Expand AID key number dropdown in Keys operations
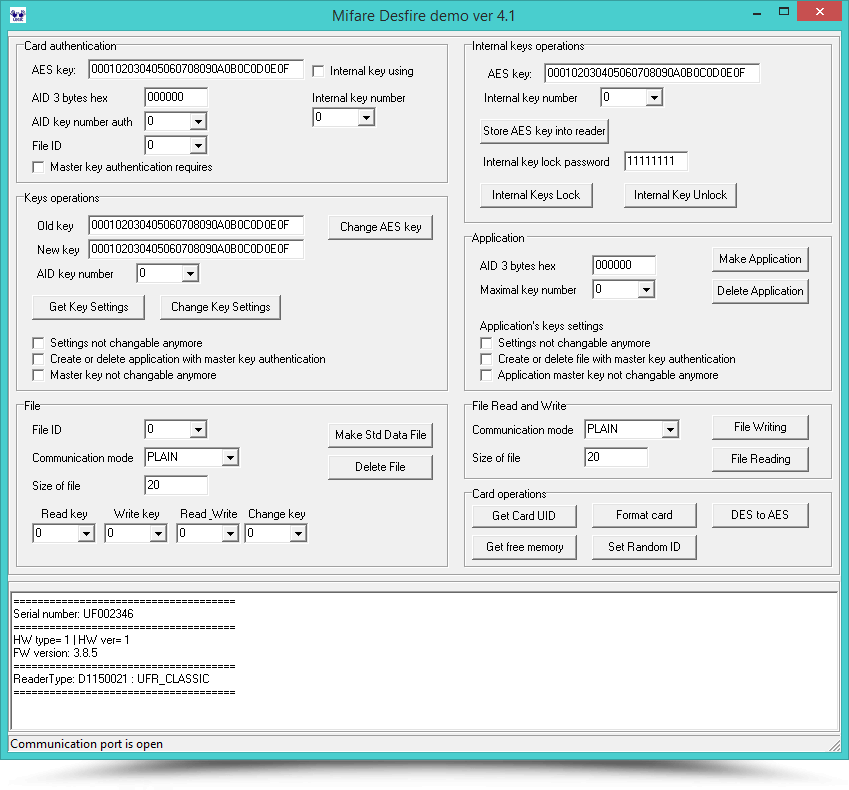This screenshot has height=790, width=849. 190,273
